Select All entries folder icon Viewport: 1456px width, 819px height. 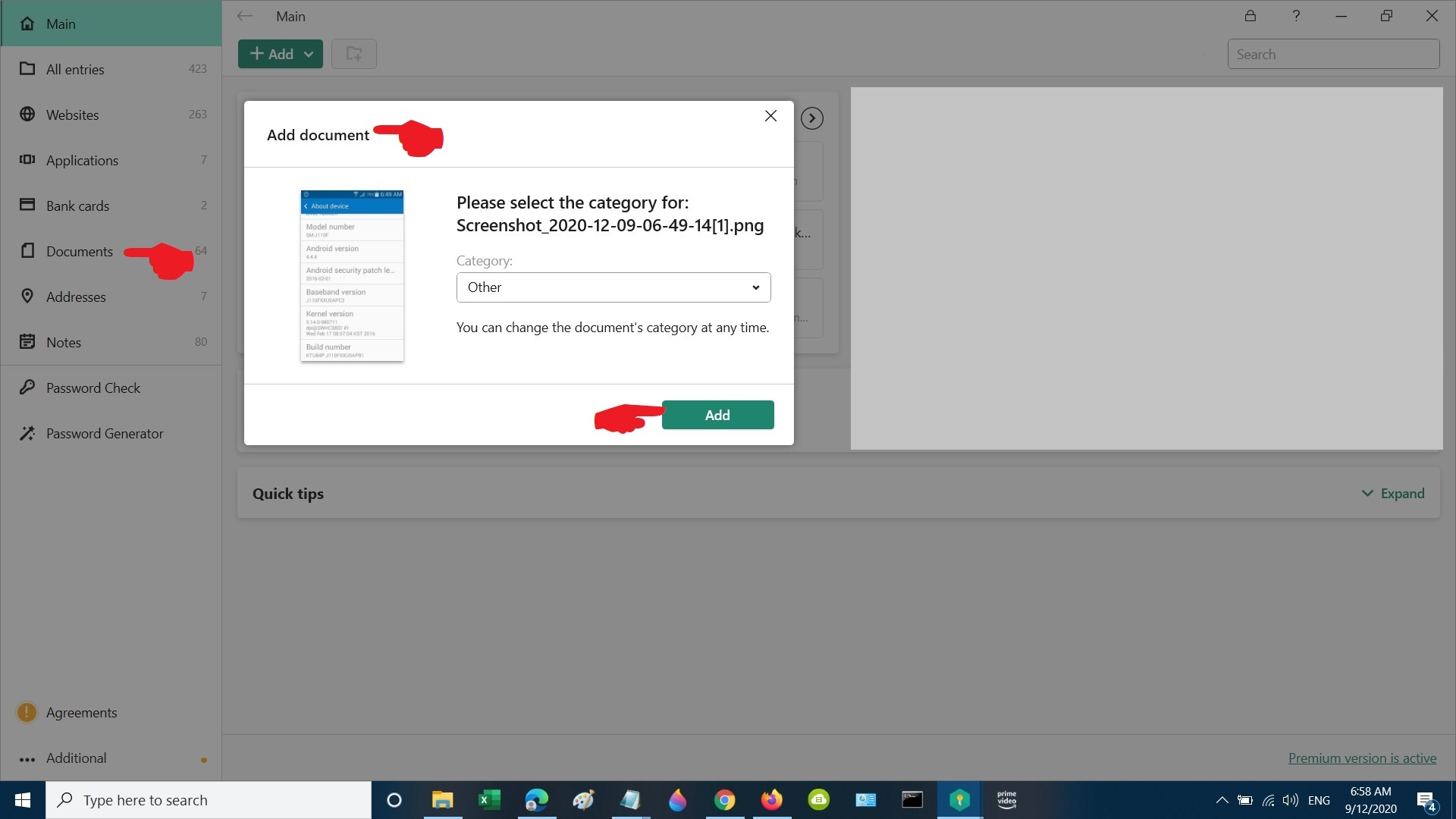(x=27, y=69)
